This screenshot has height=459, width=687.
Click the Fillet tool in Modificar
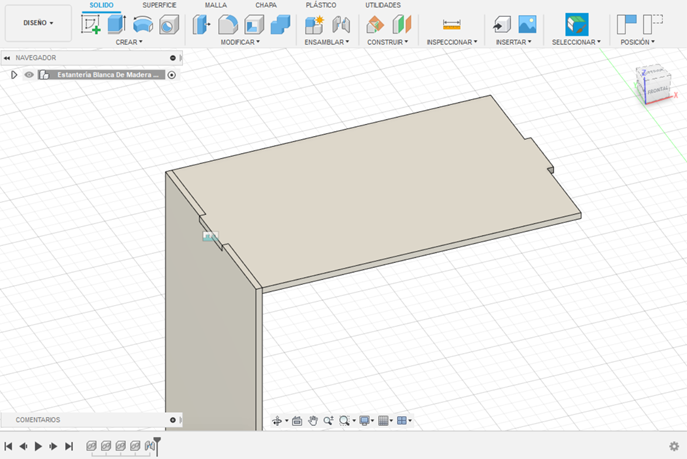click(x=228, y=25)
